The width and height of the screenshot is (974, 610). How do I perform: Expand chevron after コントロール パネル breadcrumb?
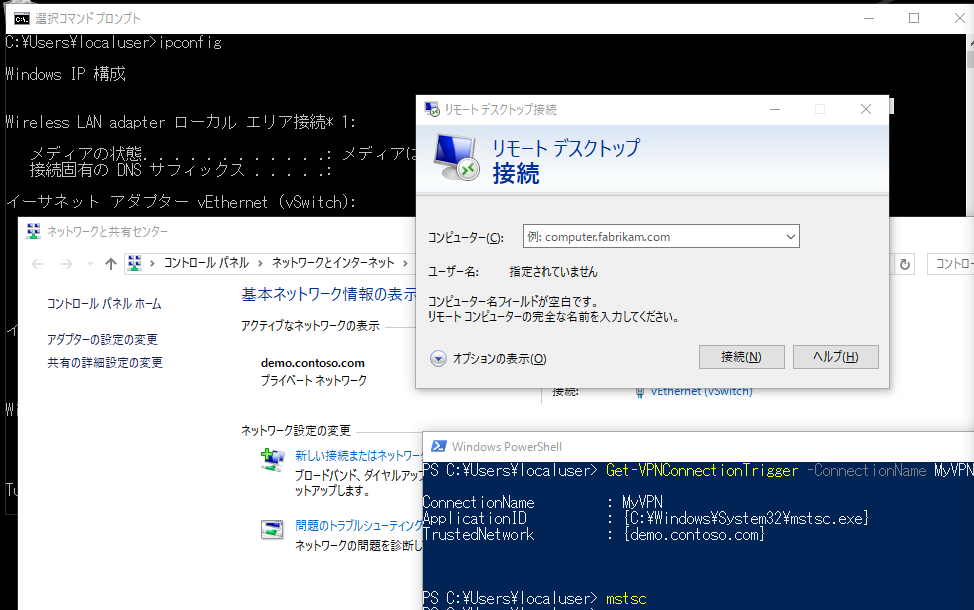click(260, 263)
